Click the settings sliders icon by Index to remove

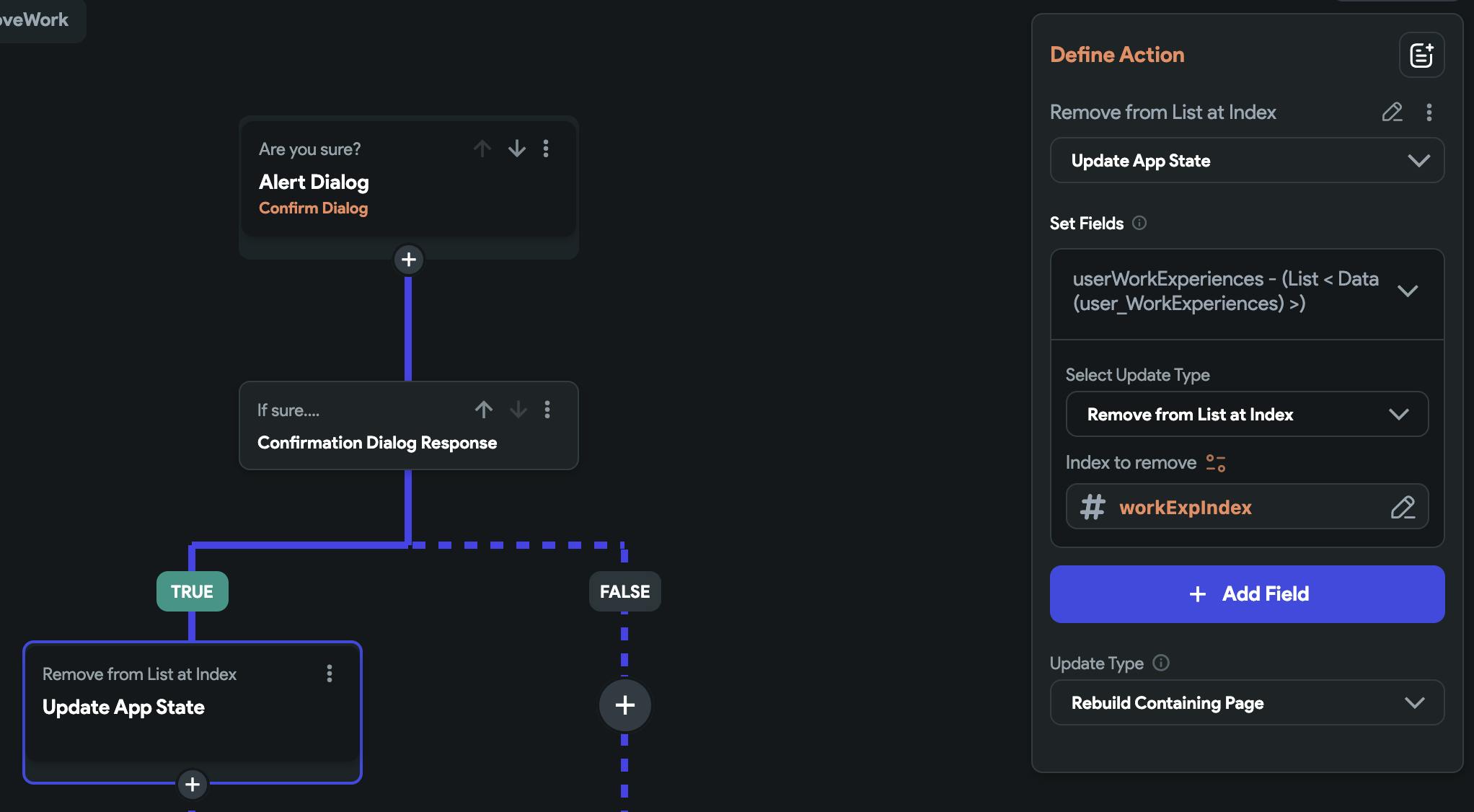[1216, 463]
